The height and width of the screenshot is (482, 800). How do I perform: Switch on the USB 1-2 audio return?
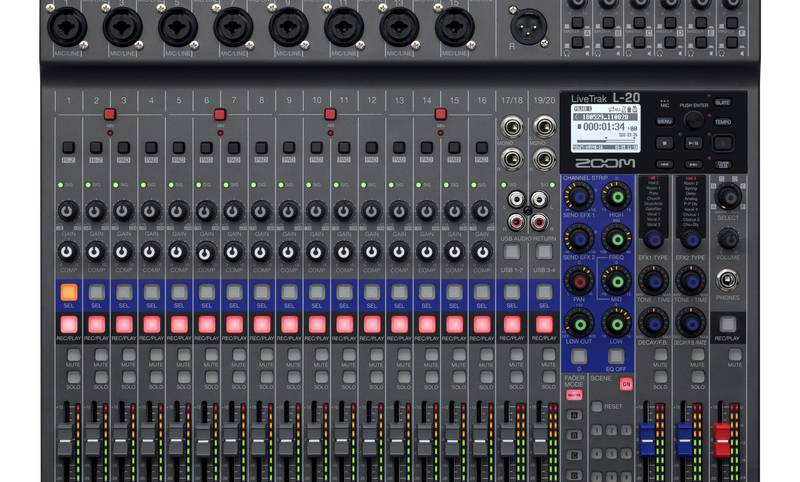pos(512,251)
